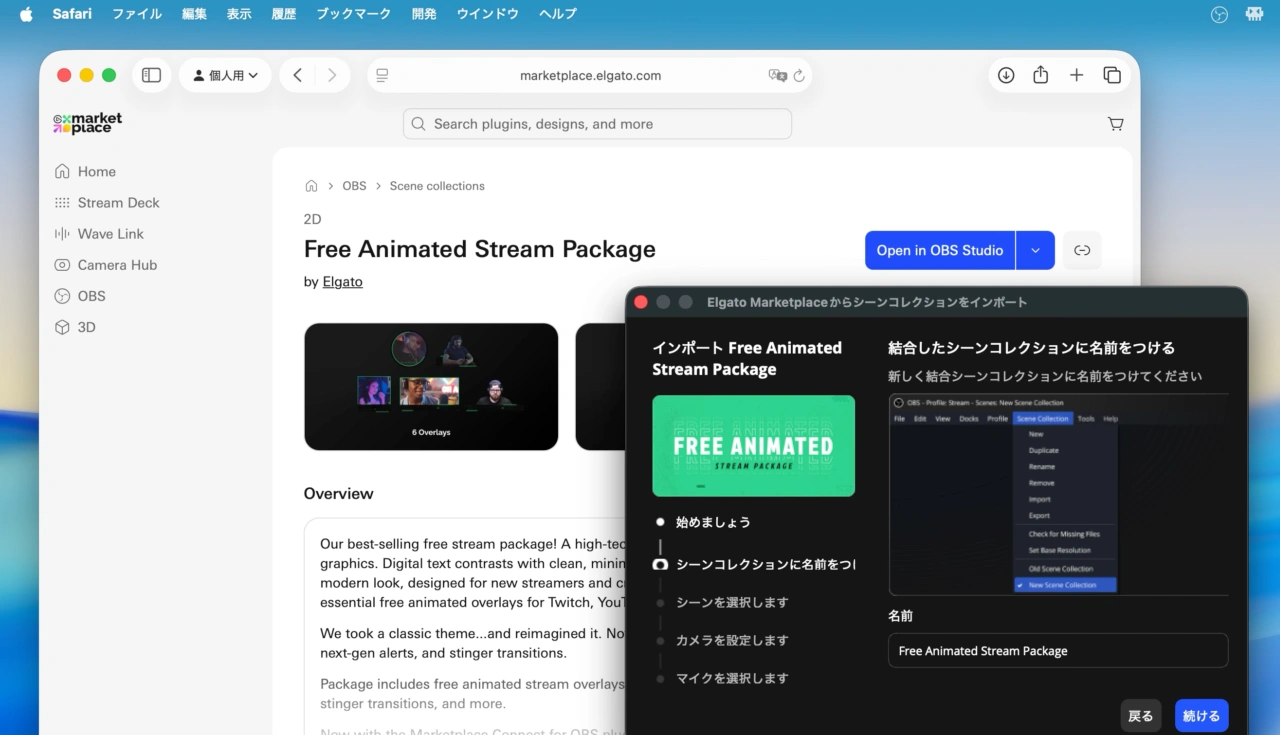
Task: Click the Stream Deck sidebar icon
Action: pos(62,202)
